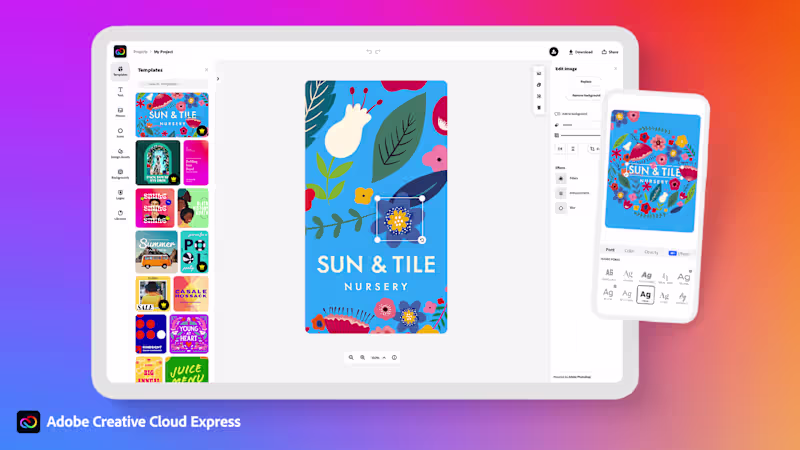Screen dimensions: 800x450
Task: Select the highlighted bold Ag font on phone
Action: (645, 295)
